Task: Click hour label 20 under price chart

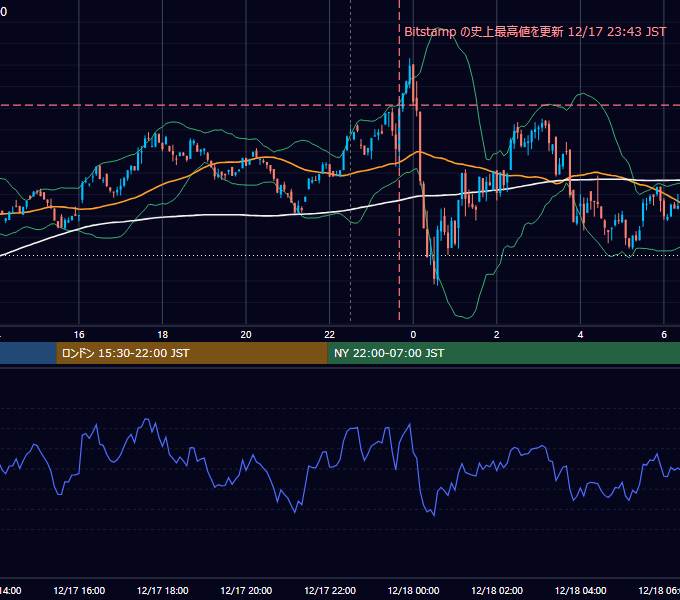Action: 246,335
